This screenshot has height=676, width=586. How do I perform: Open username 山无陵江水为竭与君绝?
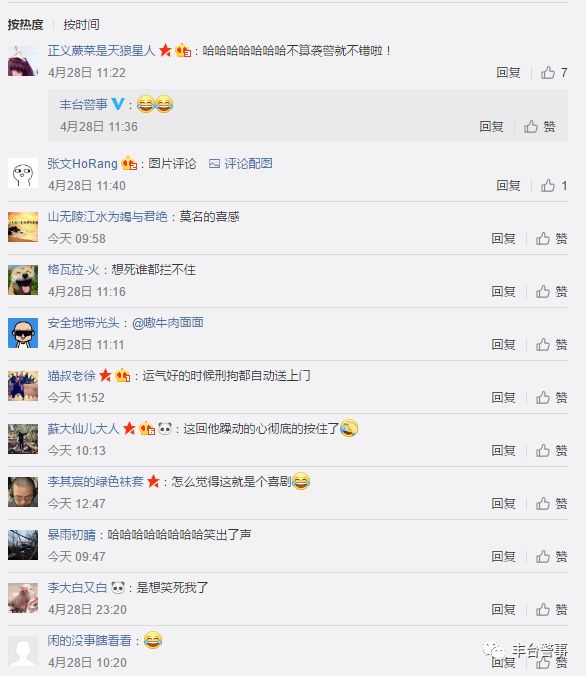107,216
